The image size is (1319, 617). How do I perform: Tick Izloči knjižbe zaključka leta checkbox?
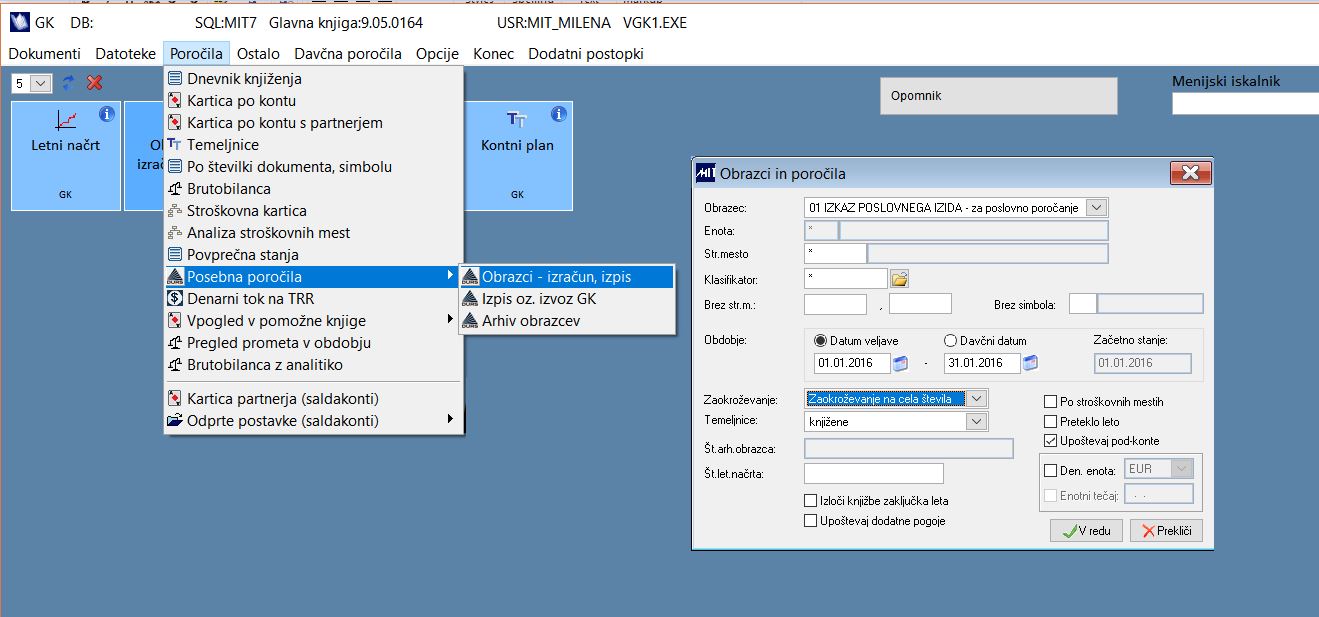pos(810,501)
